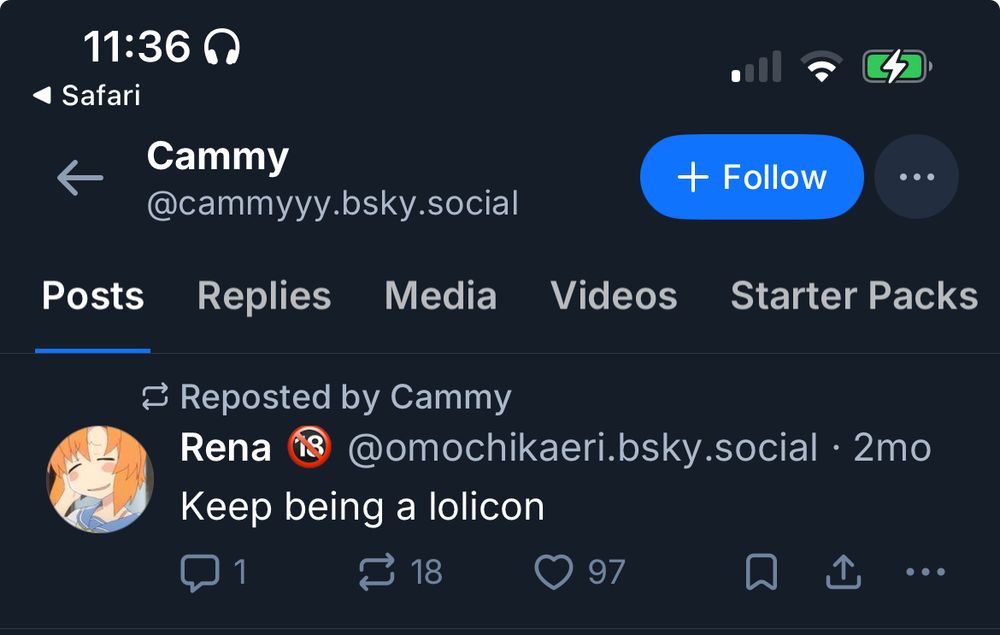Return to Safari from status bar
The height and width of the screenshot is (635, 1000).
86,96
